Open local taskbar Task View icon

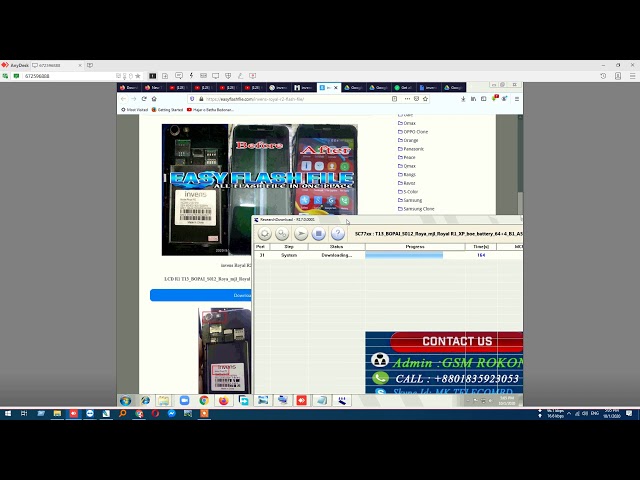[x=24, y=414]
